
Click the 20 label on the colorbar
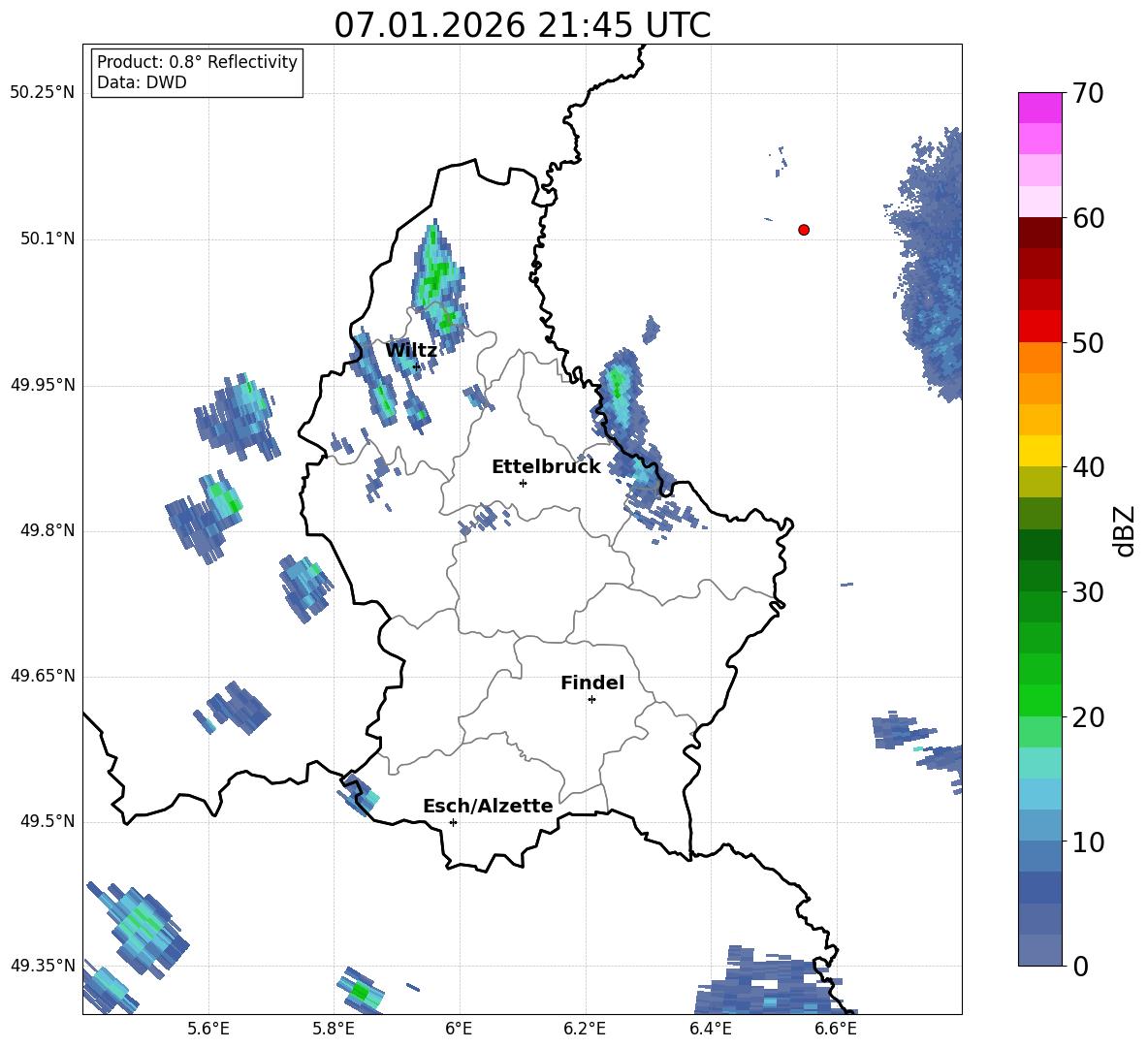1087,717
